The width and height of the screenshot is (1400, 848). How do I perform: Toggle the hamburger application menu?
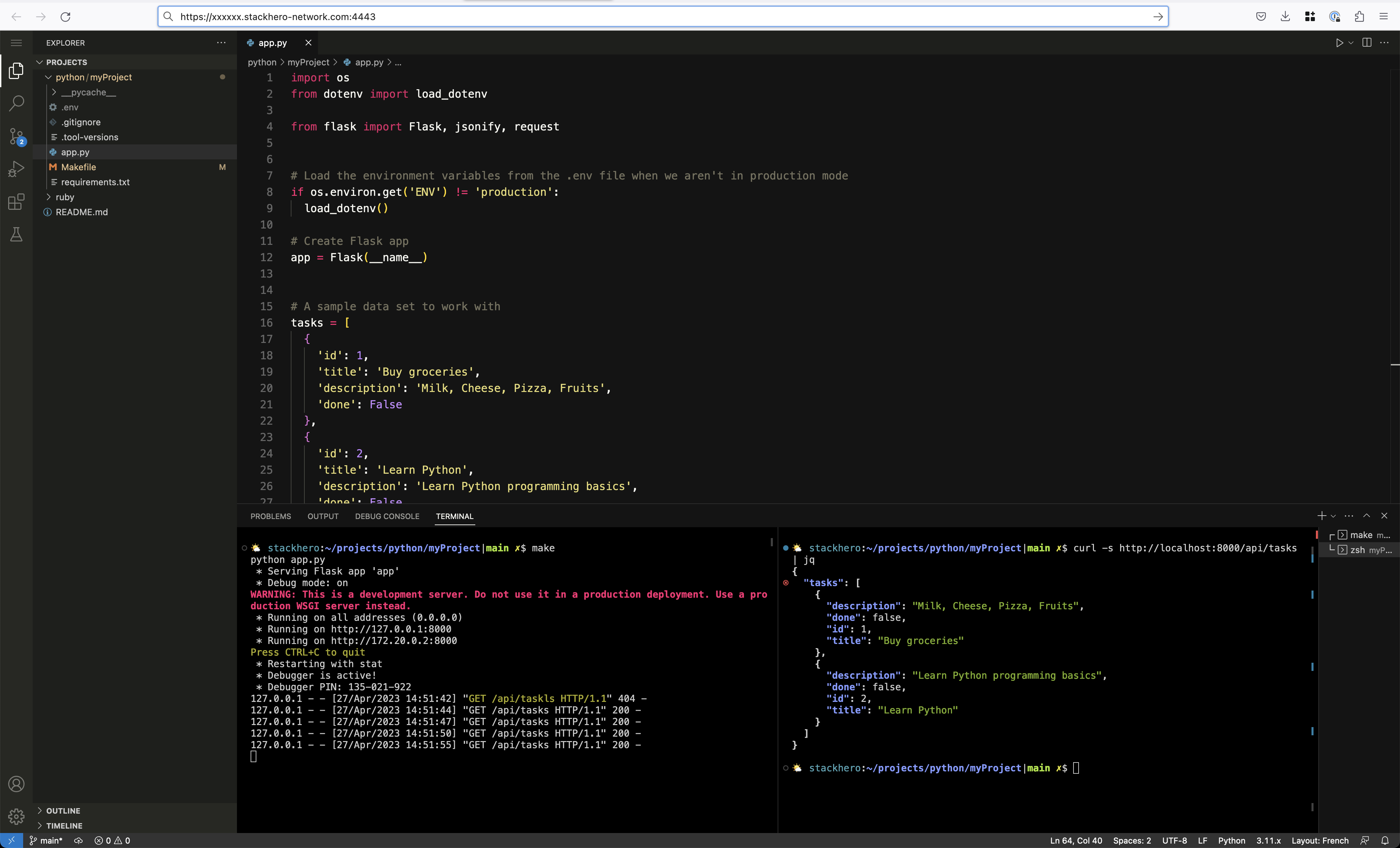coord(16,43)
